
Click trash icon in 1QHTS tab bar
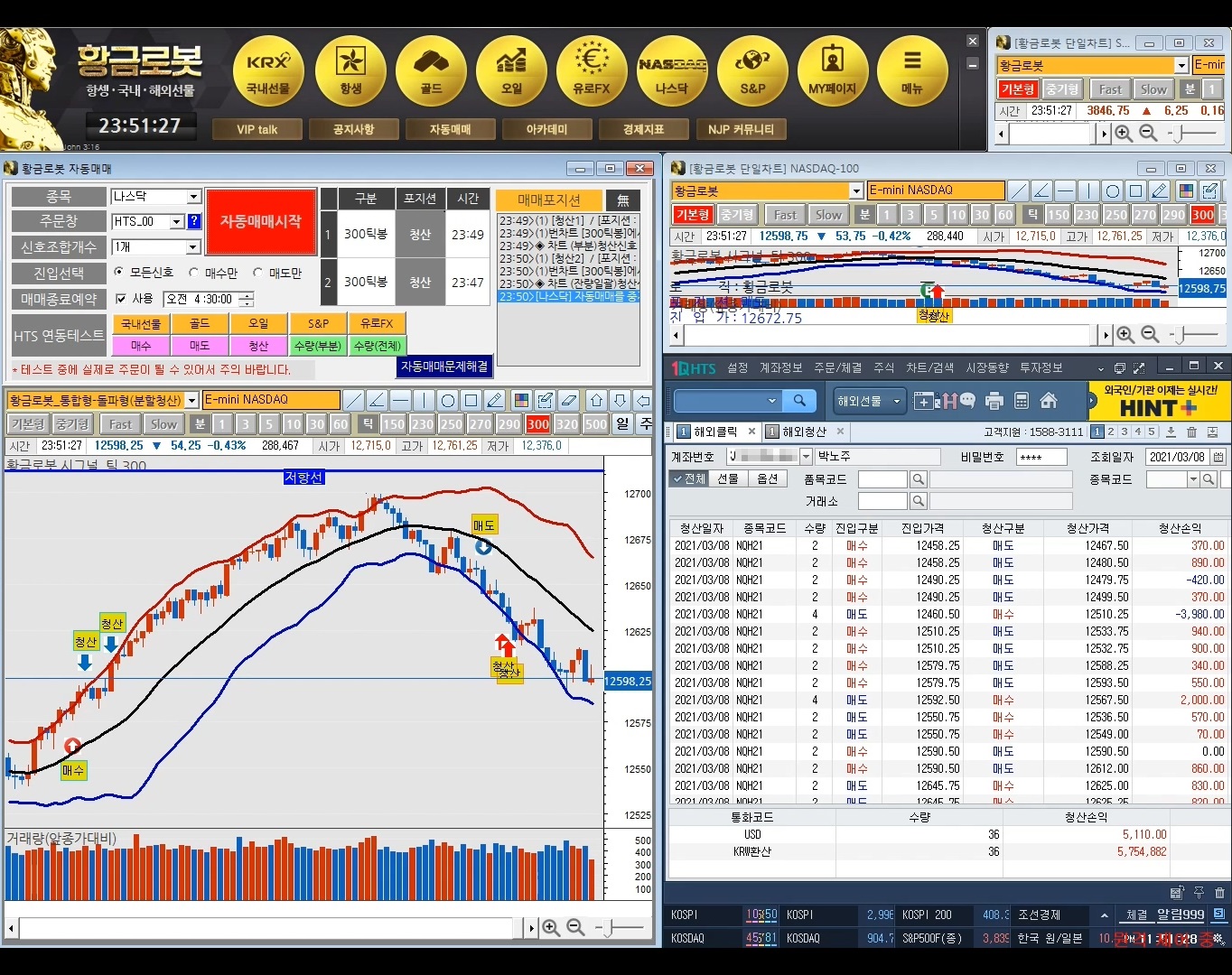(x=1191, y=432)
